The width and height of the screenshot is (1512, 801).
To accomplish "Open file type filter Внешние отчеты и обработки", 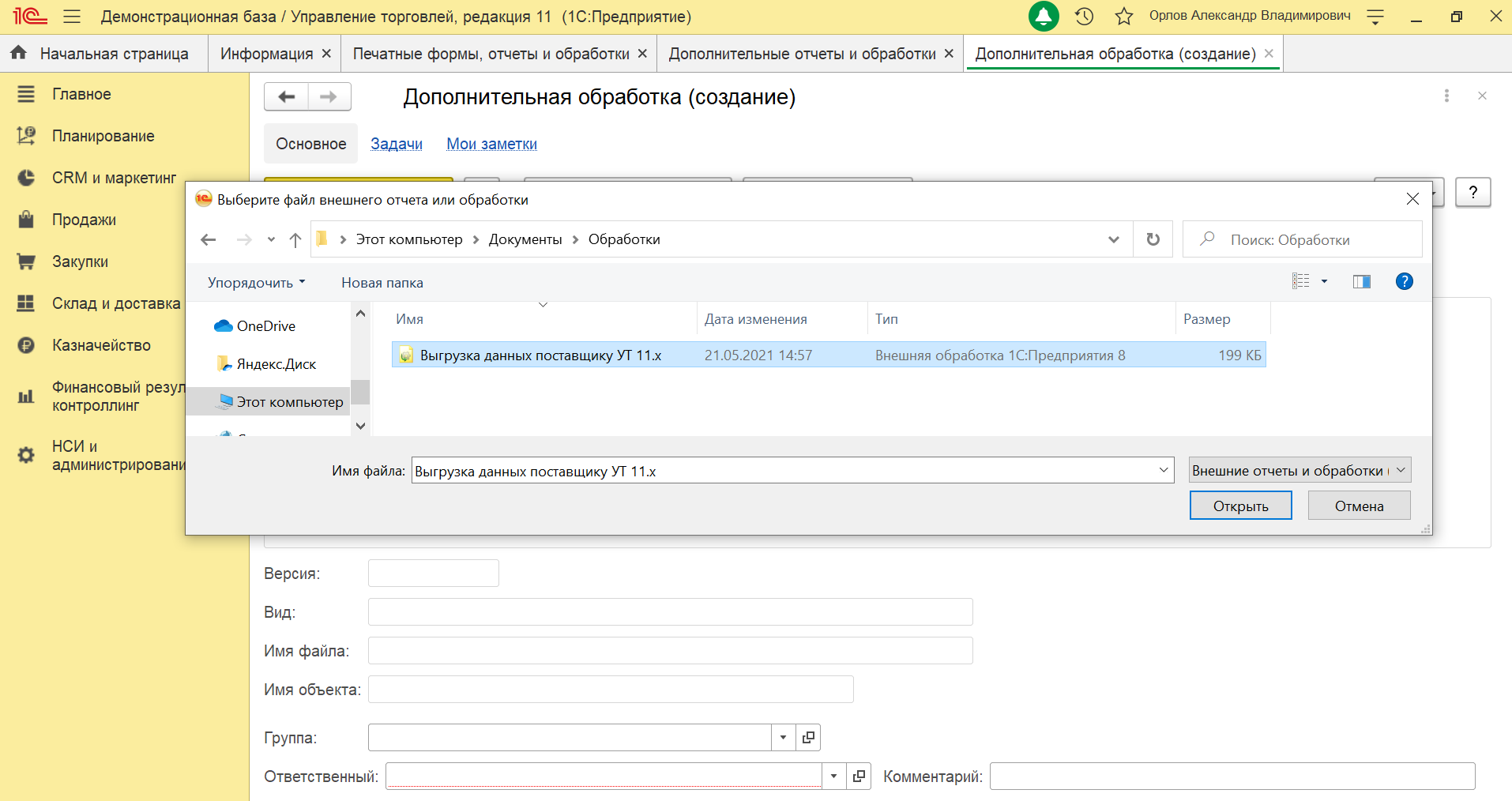I will [x=1299, y=470].
